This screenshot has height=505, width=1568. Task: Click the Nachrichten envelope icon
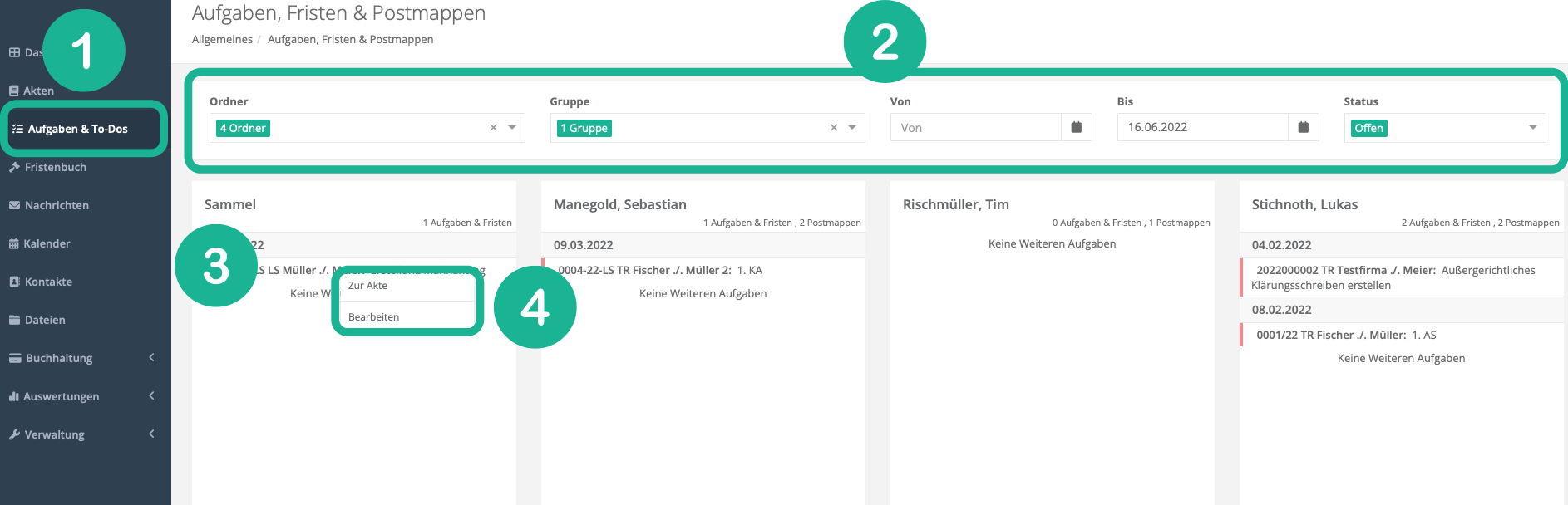coord(14,205)
